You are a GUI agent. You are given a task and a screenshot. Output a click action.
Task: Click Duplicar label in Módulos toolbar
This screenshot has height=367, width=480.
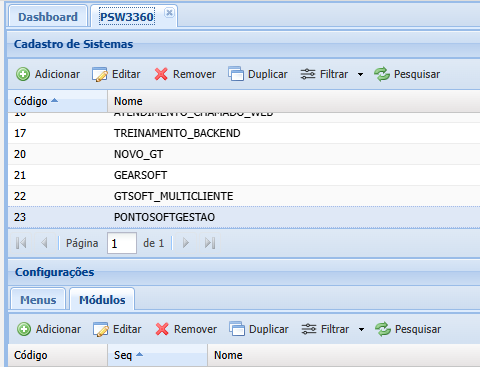click(269, 329)
